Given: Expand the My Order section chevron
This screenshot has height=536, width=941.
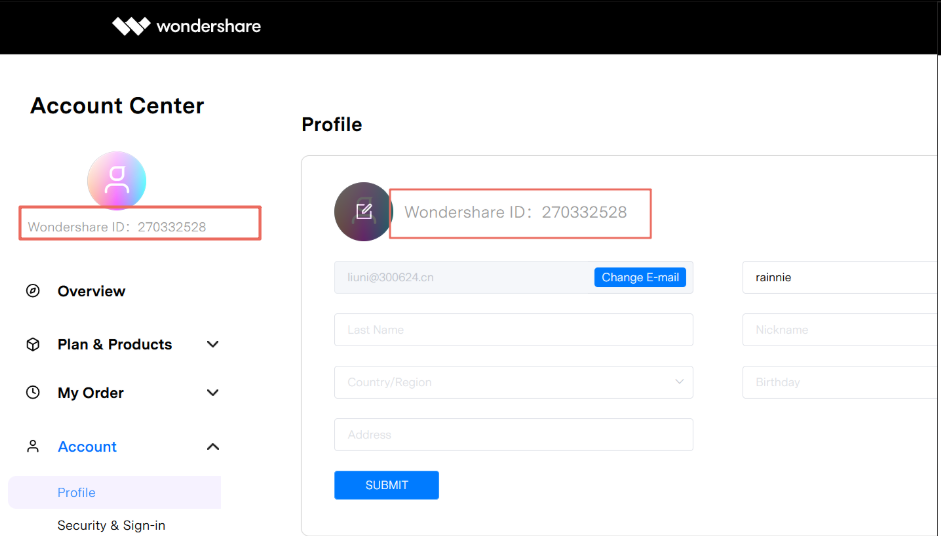Looking at the screenshot, I should 212,393.
